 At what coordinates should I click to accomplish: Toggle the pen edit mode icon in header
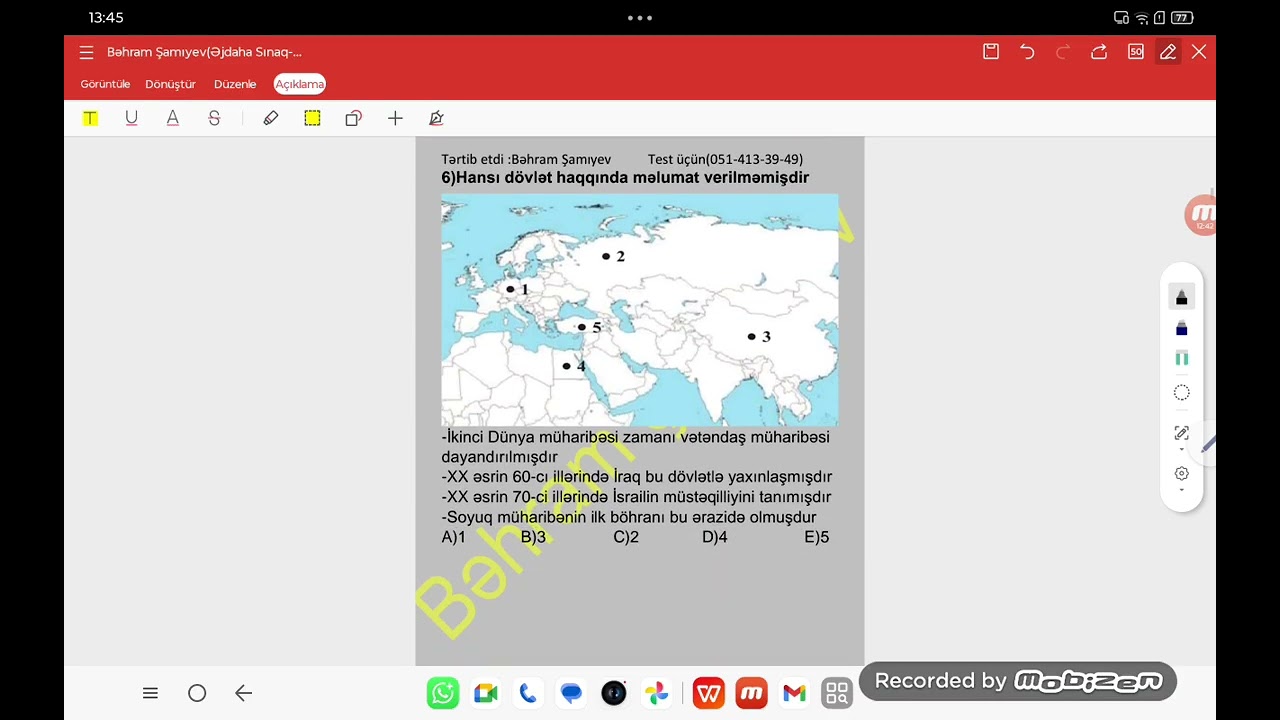point(1168,52)
